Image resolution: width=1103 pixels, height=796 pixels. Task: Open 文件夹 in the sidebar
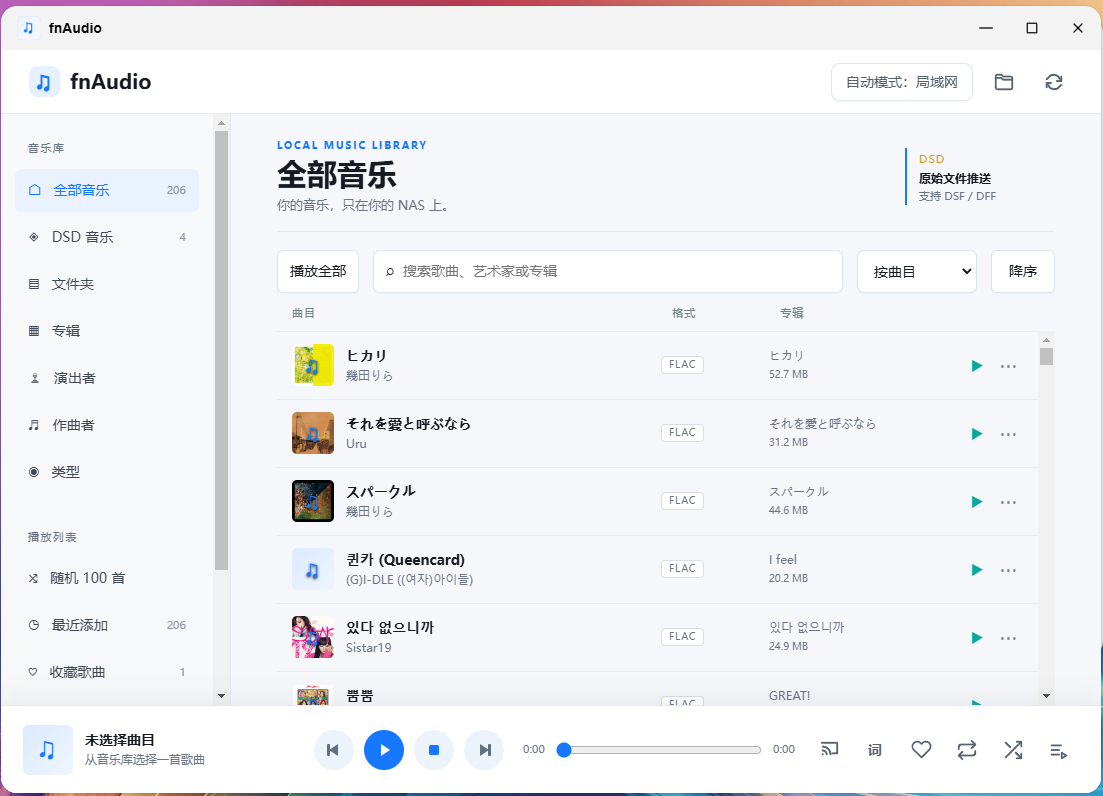pos(107,284)
